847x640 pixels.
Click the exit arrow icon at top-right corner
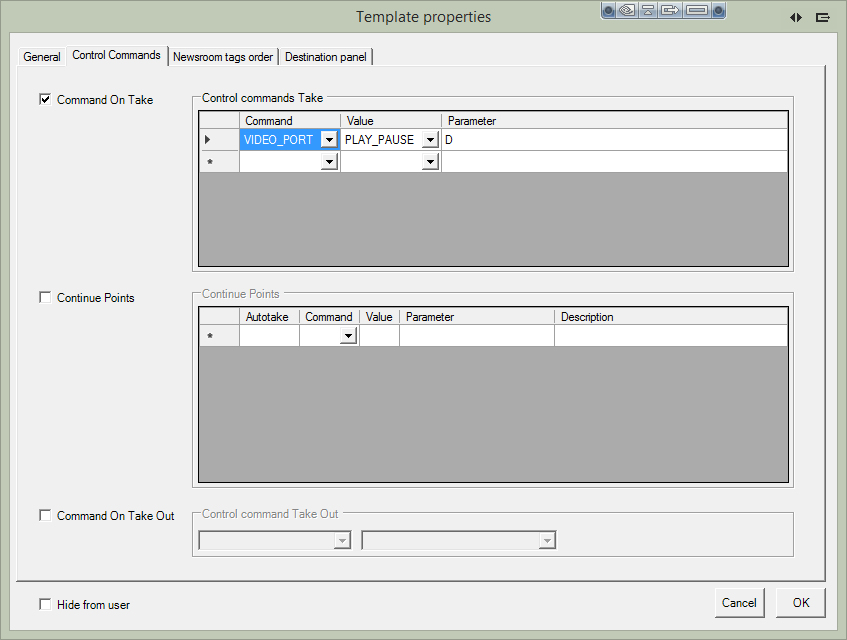[x=823, y=17]
